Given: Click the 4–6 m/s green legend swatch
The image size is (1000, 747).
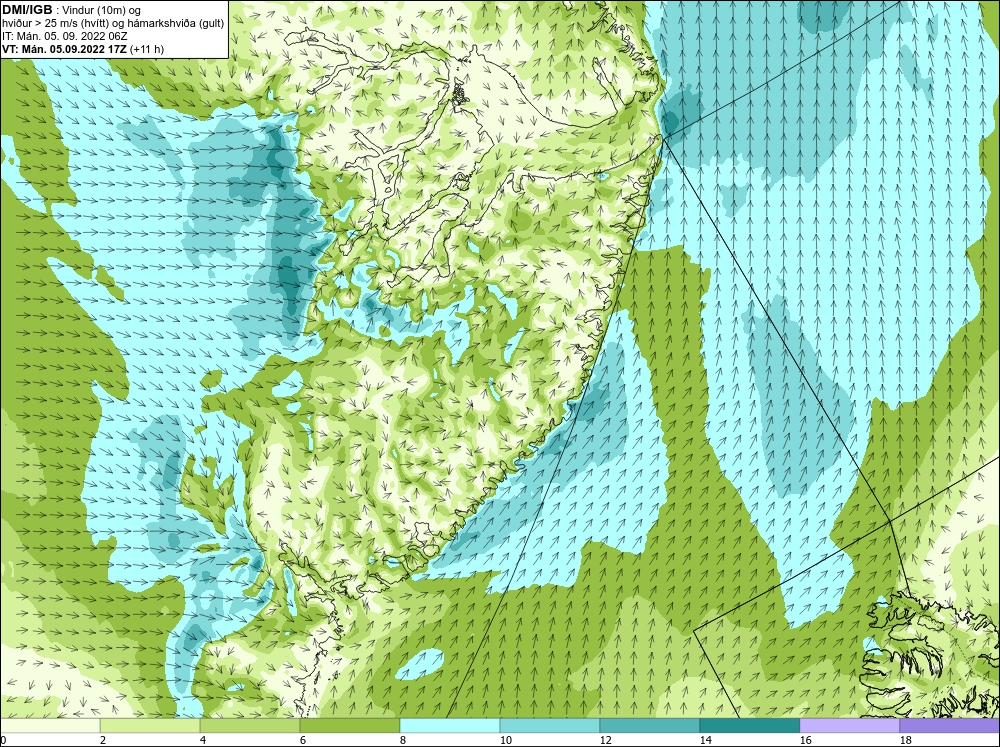Looking at the screenshot, I should coord(250,725).
